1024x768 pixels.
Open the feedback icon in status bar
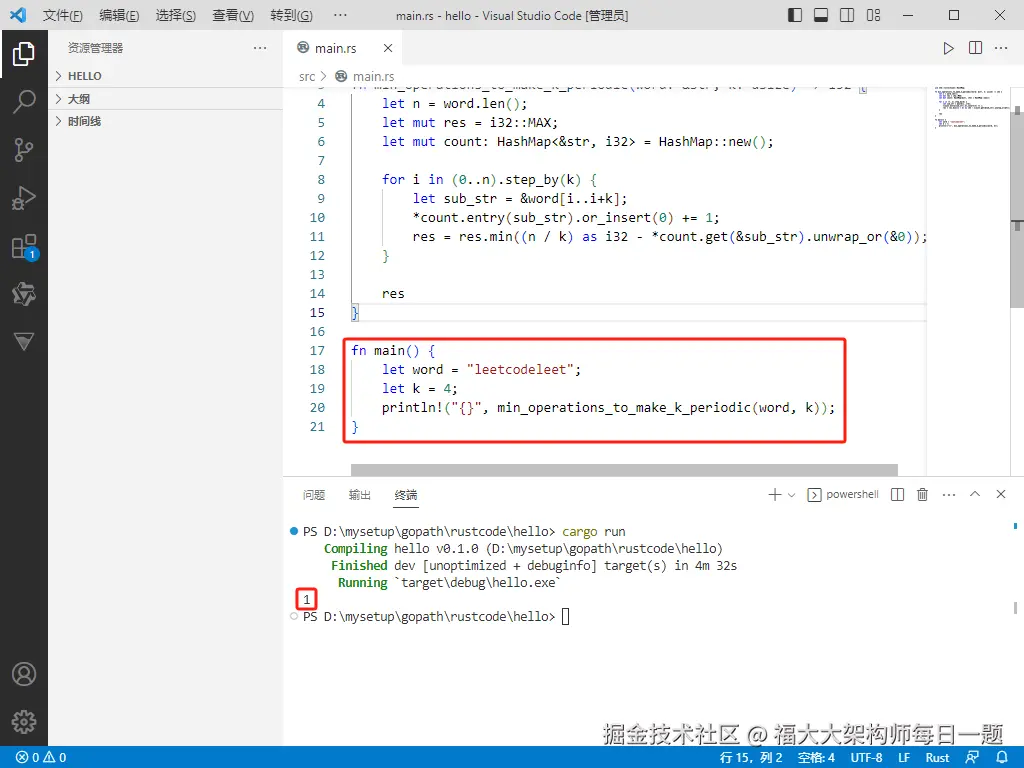click(972, 758)
